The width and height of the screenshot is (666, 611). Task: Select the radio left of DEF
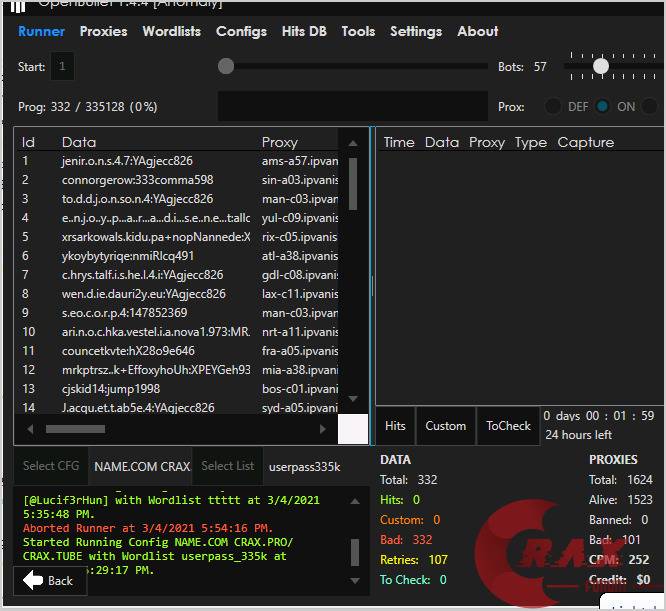[x=552, y=106]
